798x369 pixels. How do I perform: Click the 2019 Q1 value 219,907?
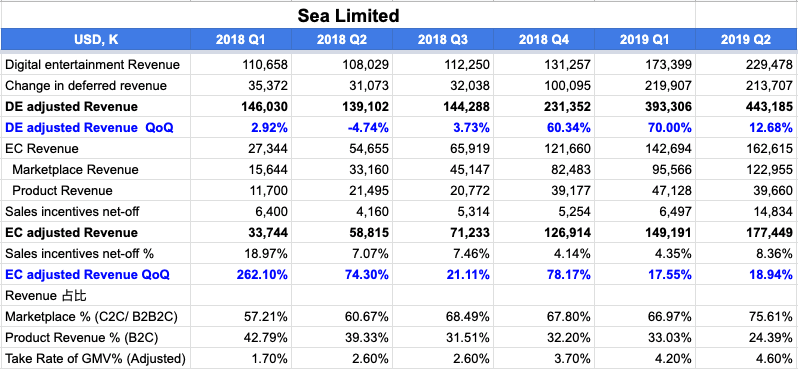pyautogui.click(x=645, y=86)
